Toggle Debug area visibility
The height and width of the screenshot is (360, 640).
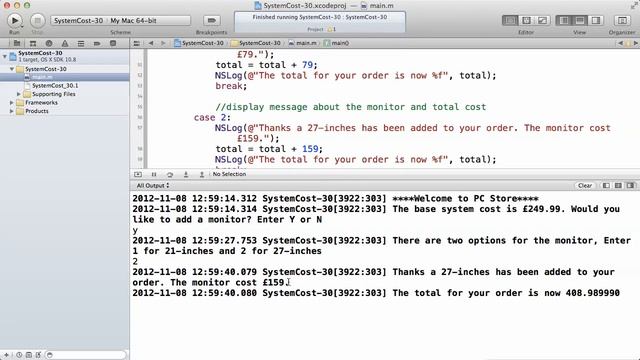point(580,20)
